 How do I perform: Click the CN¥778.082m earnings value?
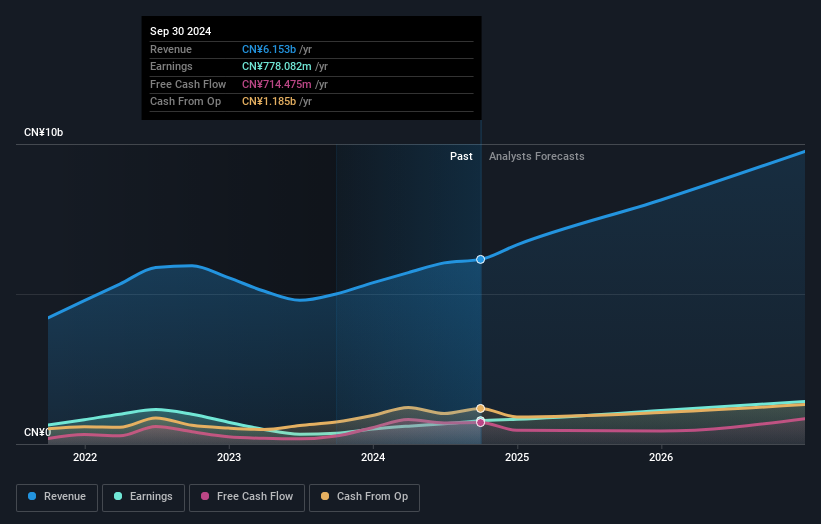[x=276, y=66]
